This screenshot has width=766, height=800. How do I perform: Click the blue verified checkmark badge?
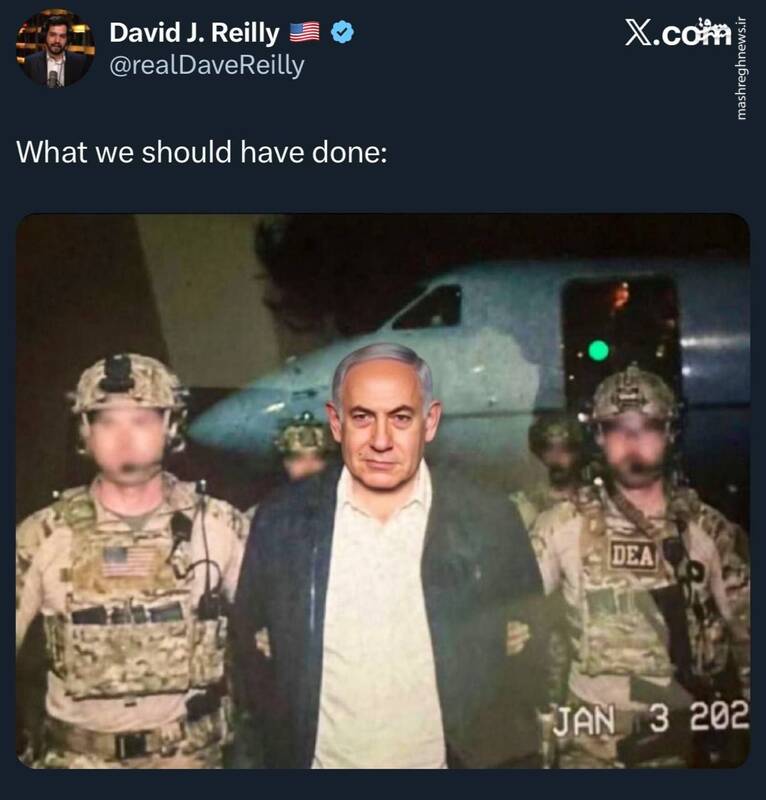point(342,32)
